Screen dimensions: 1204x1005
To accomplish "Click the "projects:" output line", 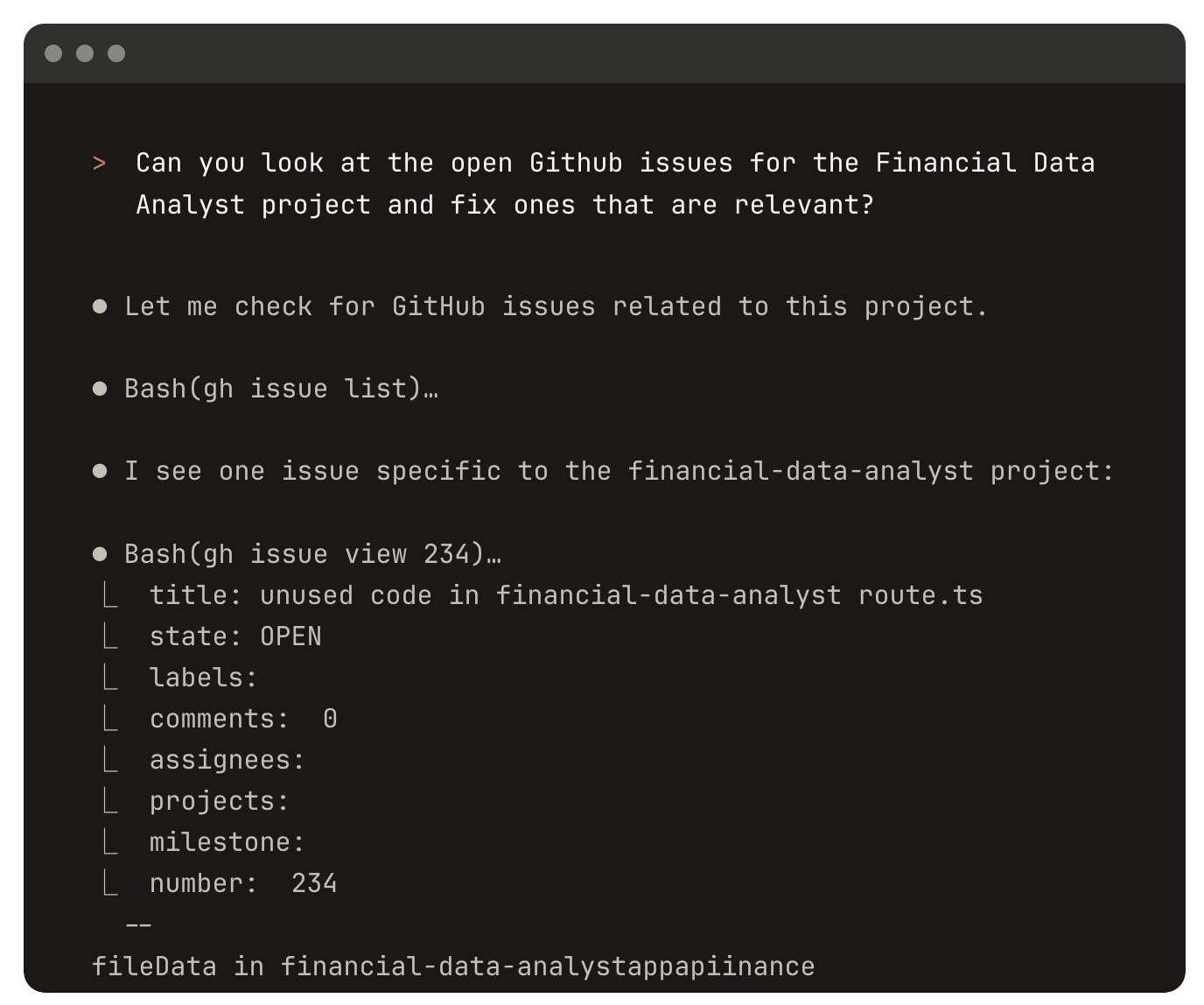I will coord(219,801).
